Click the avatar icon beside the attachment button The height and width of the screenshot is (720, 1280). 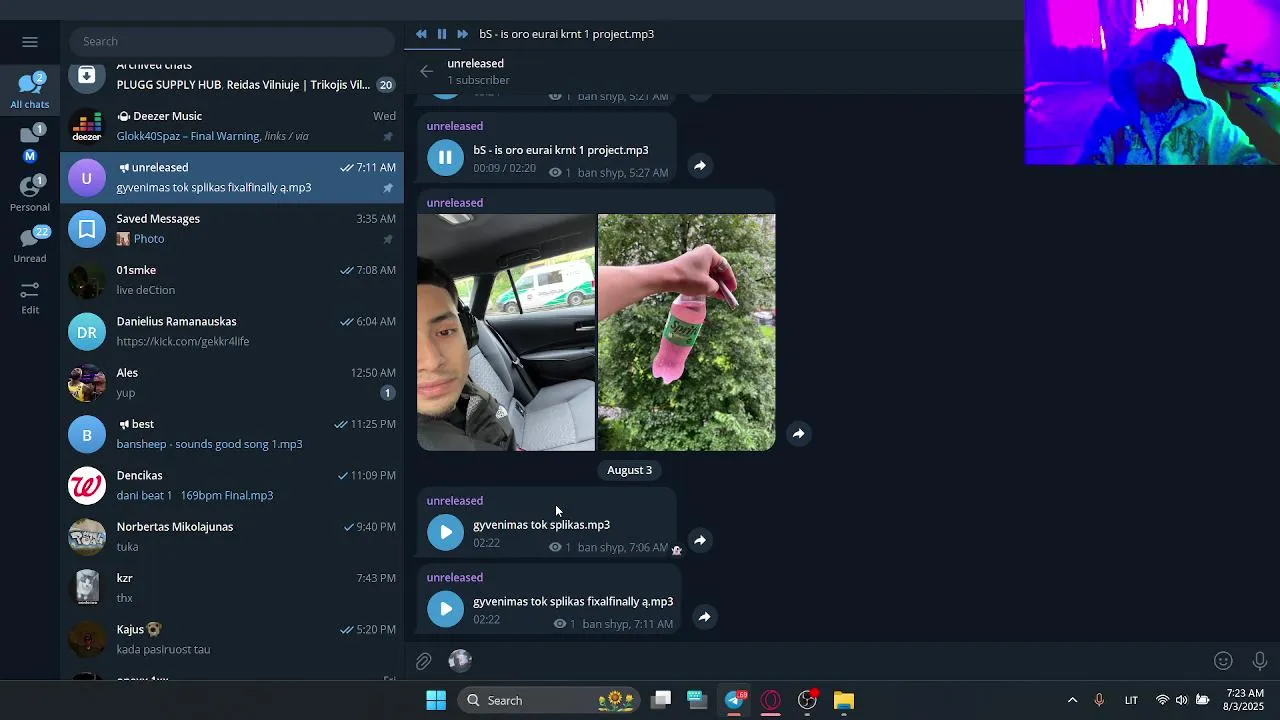pos(460,660)
